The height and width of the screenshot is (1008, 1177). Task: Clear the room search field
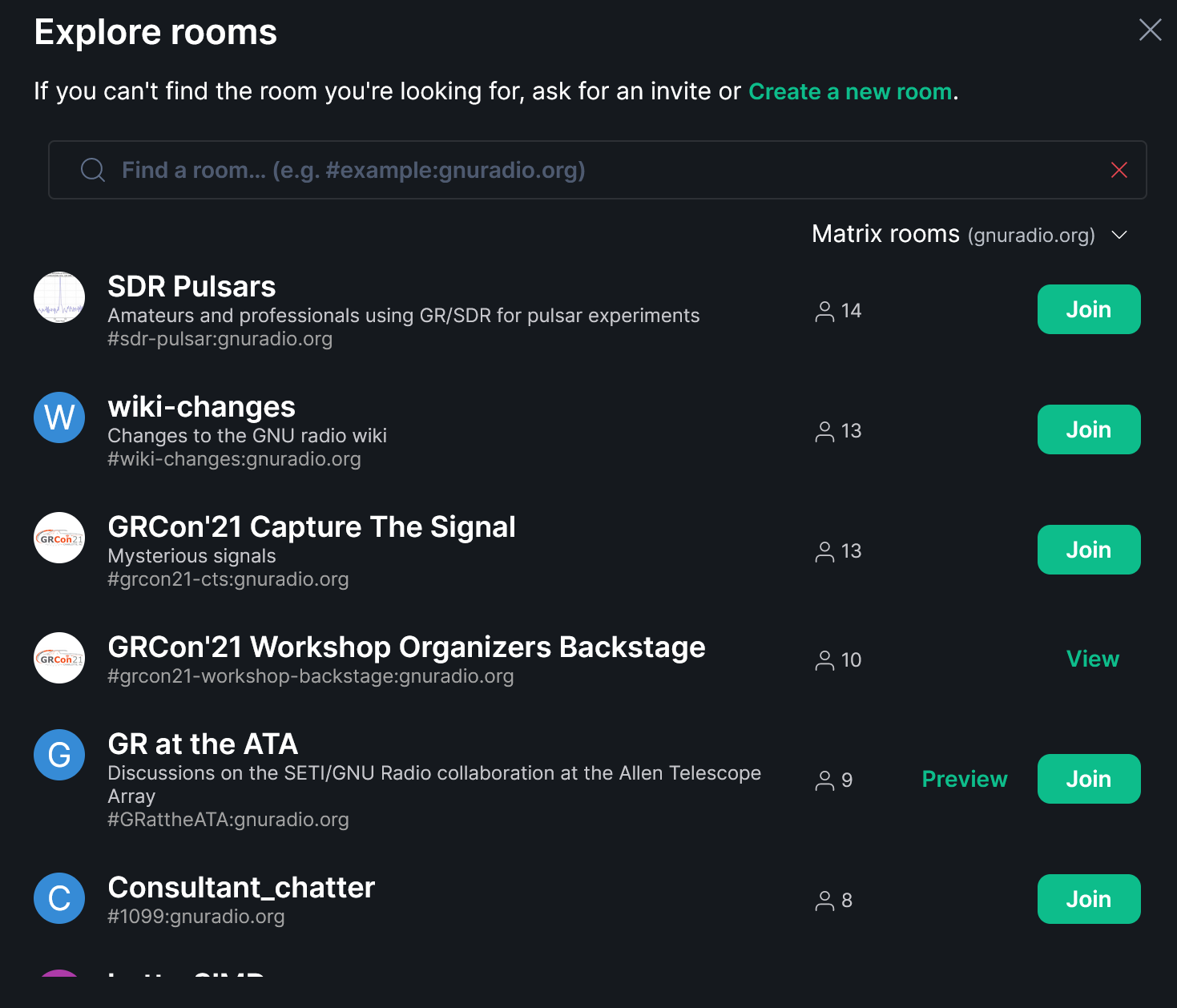click(1119, 170)
